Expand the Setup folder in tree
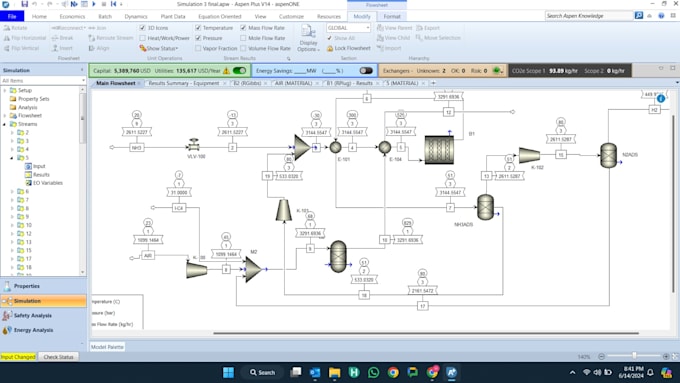Viewport: 680px width, 383px height. coord(5,90)
